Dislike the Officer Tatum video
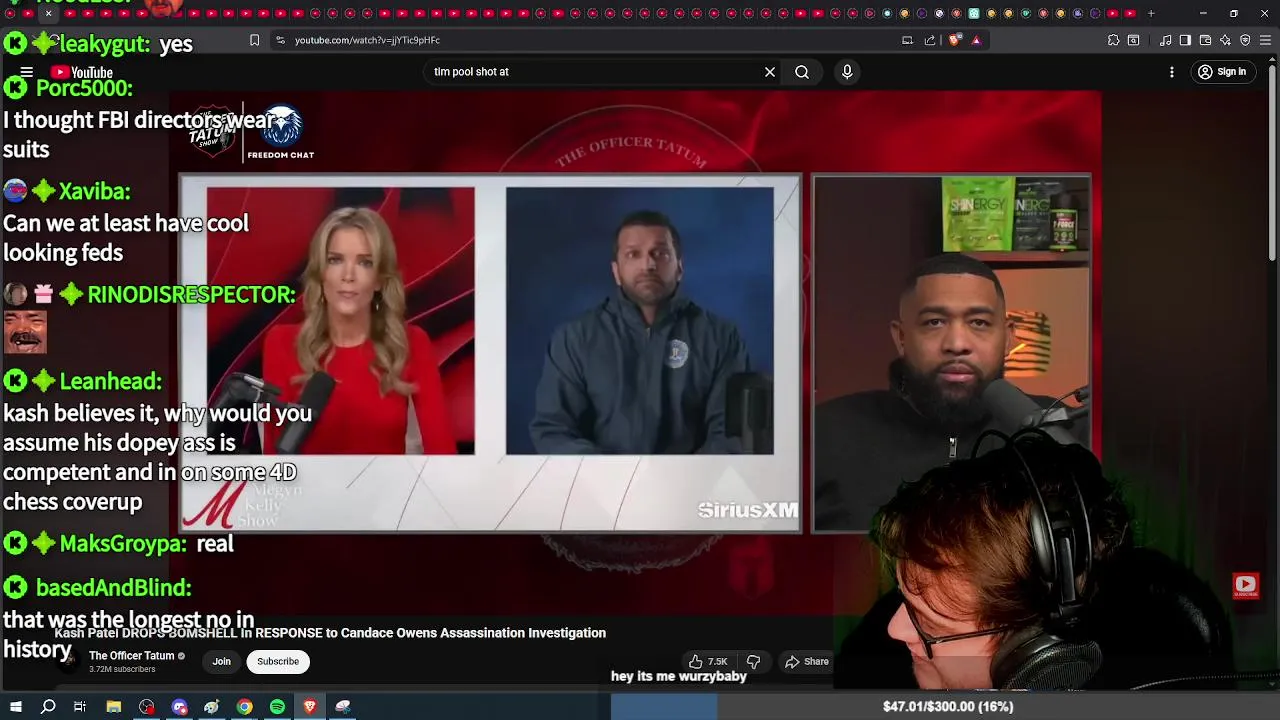The height and width of the screenshot is (720, 1280). pos(754,661)
